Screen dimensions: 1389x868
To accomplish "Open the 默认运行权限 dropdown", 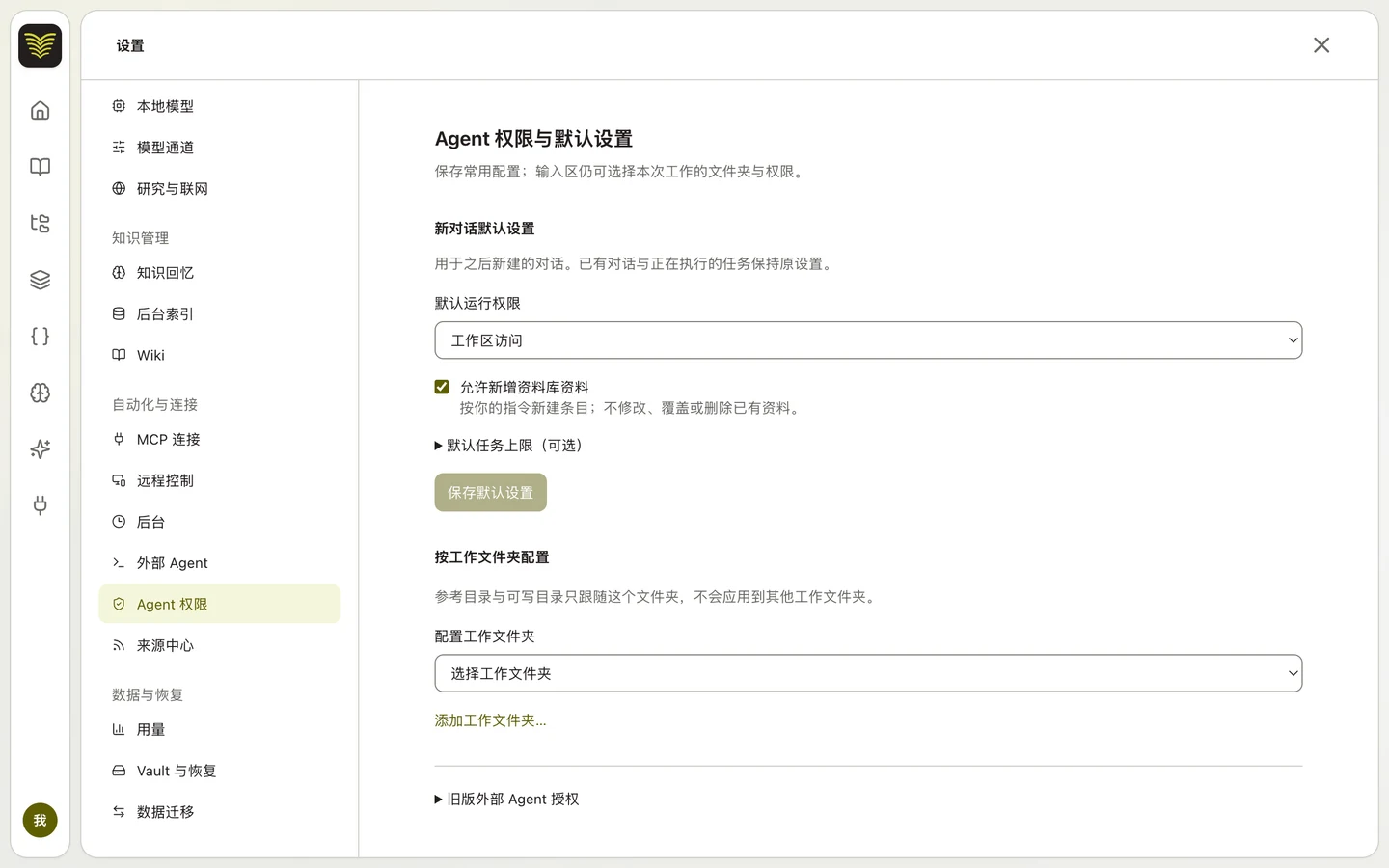I will point(868,340).
